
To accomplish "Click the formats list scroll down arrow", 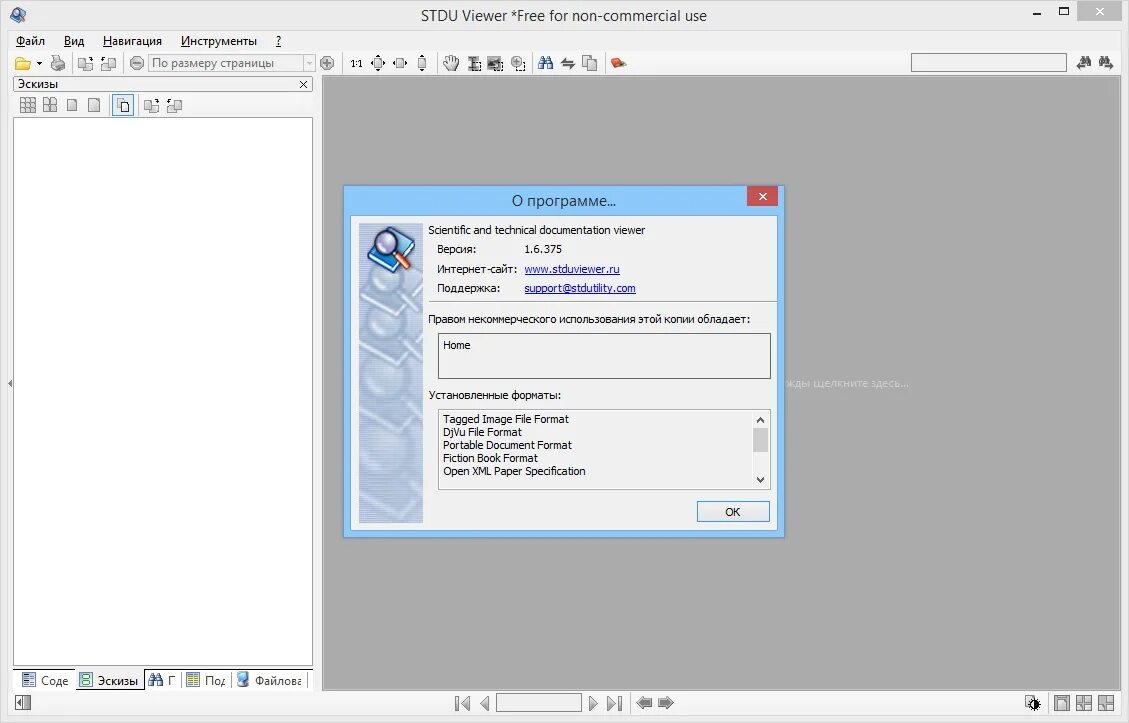I will 760,480.
